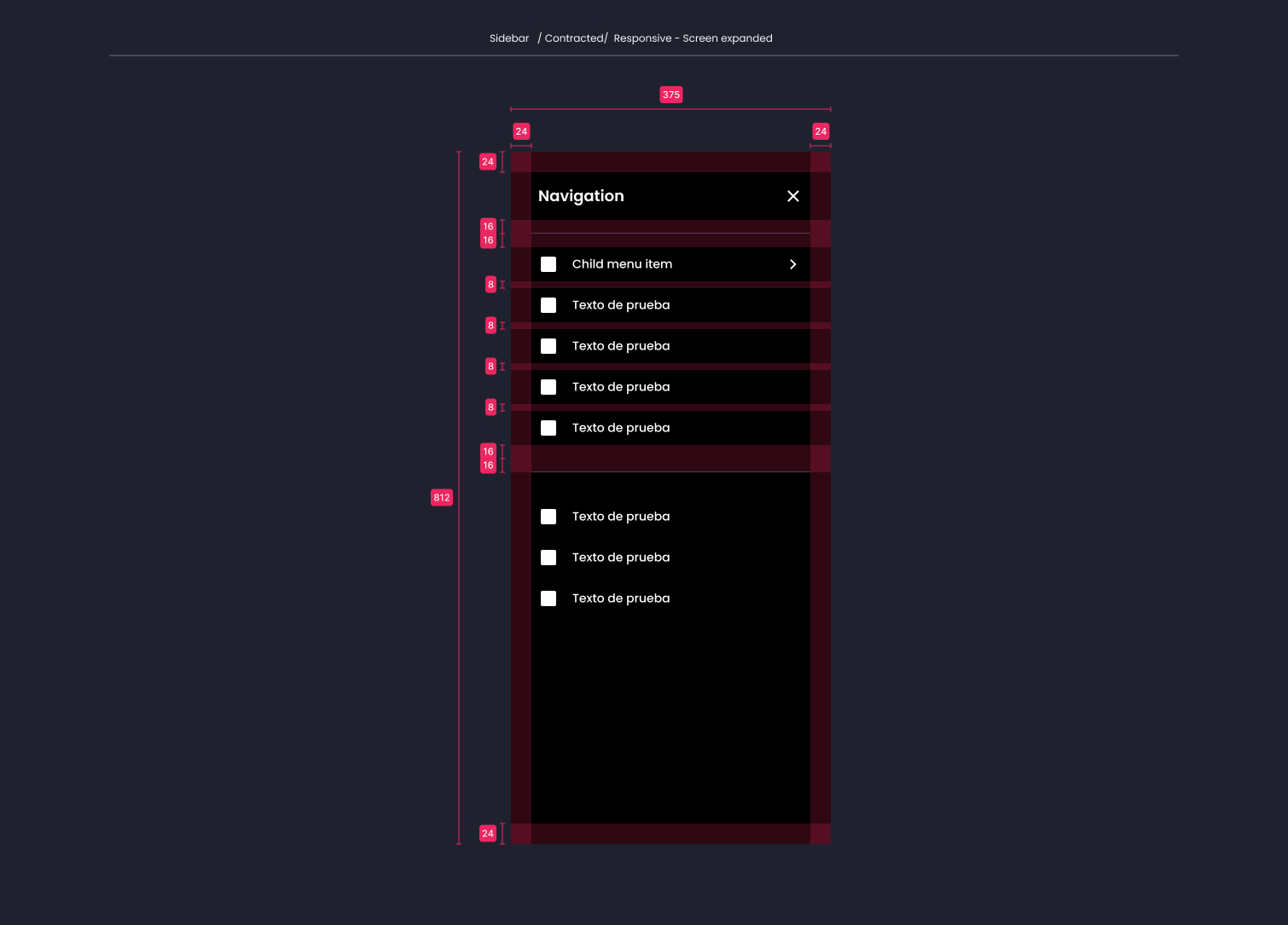Click the square icon beside Child menu item
Viewport: 1288px width, 925px height.
(x=548, y=264)
